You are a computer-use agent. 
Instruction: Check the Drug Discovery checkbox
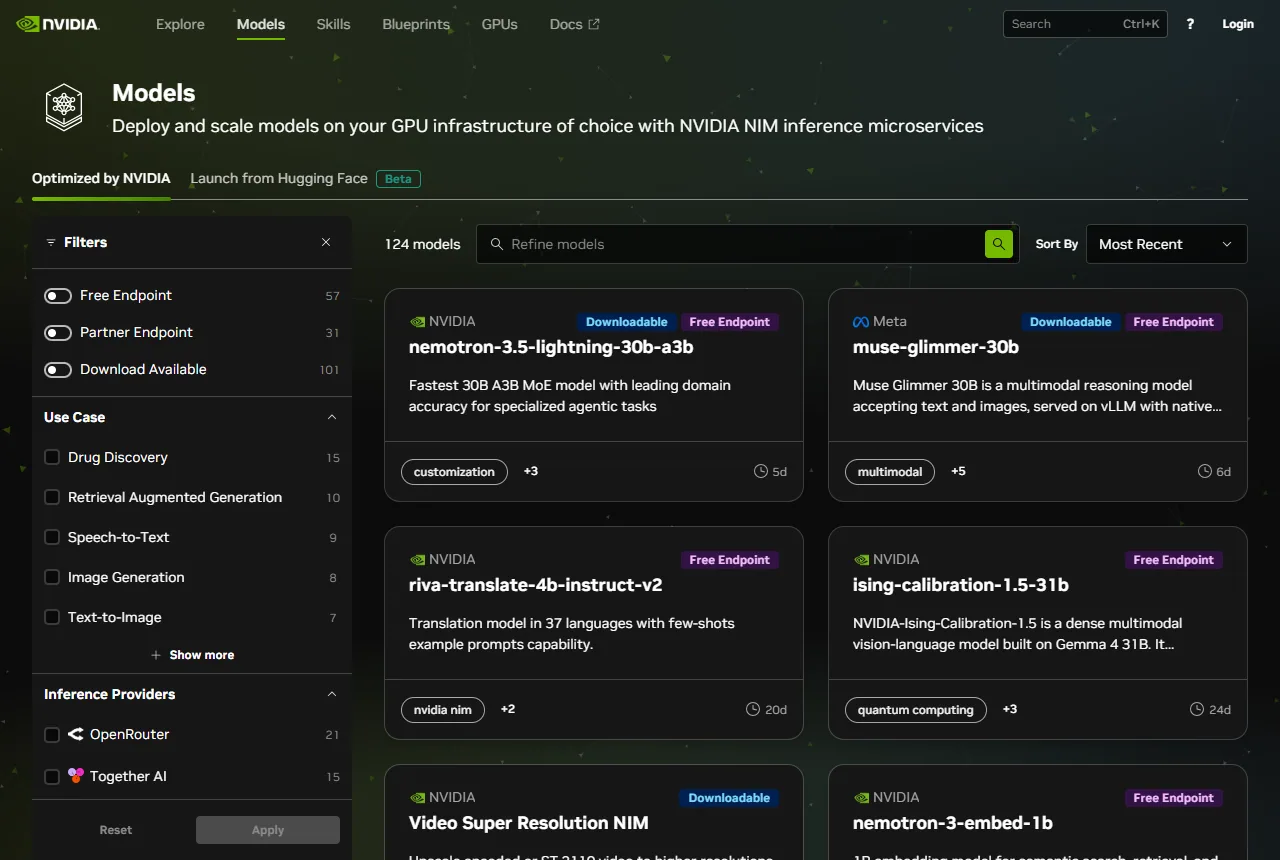(x=52, y=457)
